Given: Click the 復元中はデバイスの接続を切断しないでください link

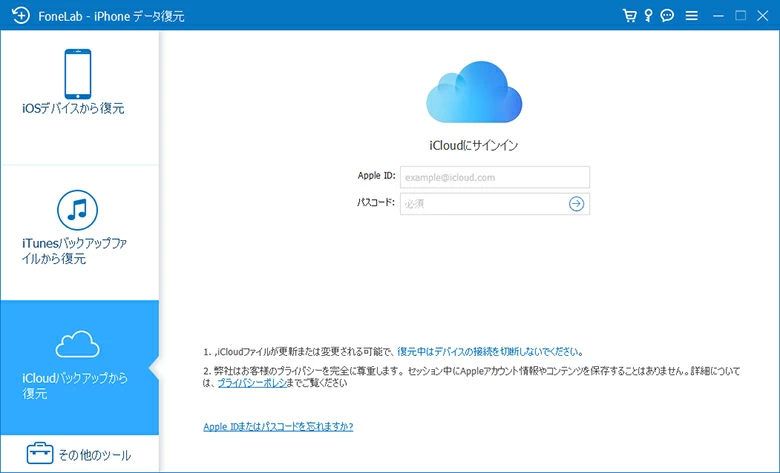Looking at the screenshot, I should (489, 351).
